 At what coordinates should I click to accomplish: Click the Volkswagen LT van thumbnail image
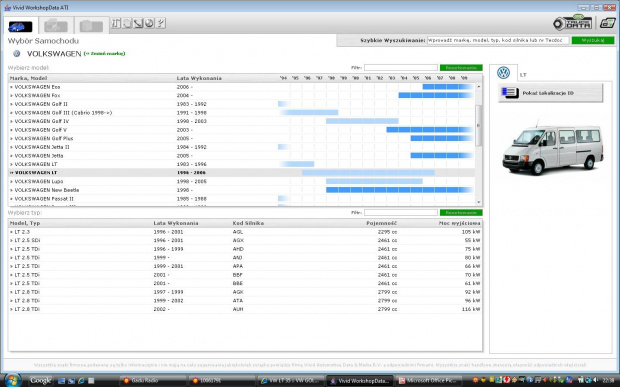[x=553, y=148]
